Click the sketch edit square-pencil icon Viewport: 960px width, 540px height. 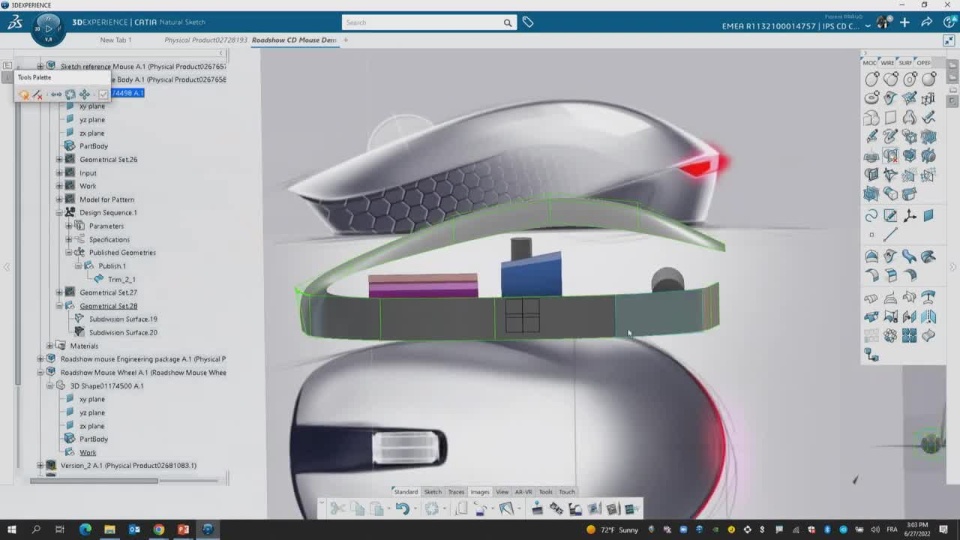click(891, 216)
